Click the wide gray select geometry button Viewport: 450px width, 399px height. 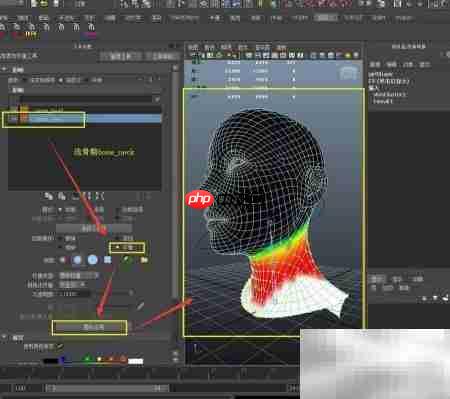click(94, 228)
